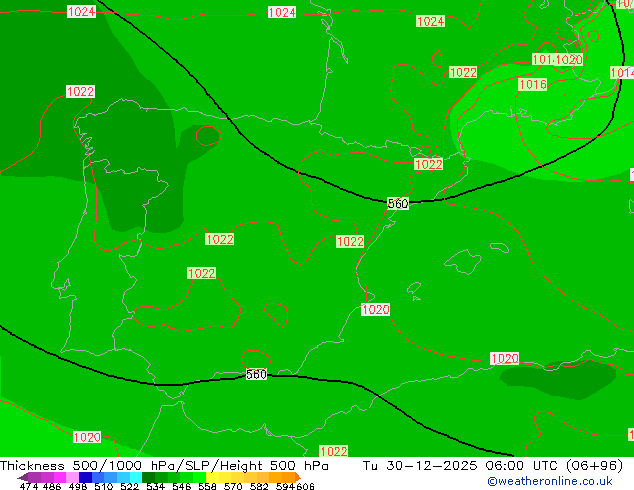Click the 1022 label at the map's bottom edge

point(334,451)
